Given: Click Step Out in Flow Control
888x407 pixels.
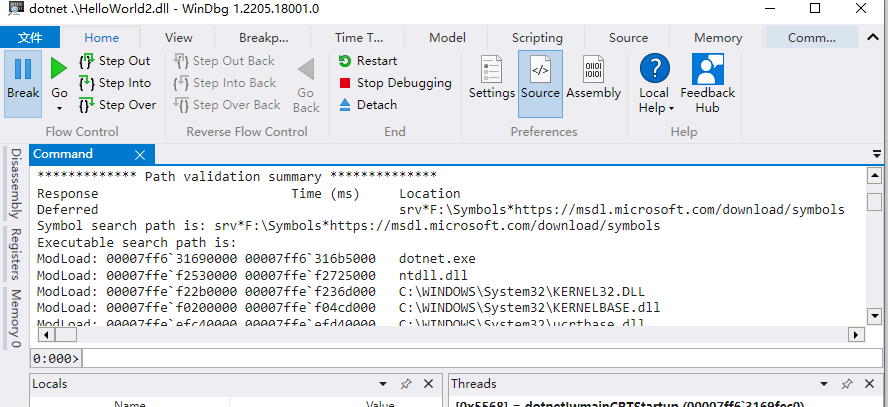Looking at the screenshot, I should (x=116, y=61).
